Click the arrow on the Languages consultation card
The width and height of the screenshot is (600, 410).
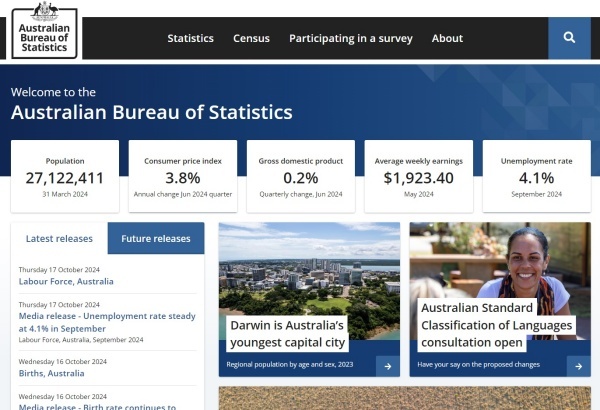(579, 366)
